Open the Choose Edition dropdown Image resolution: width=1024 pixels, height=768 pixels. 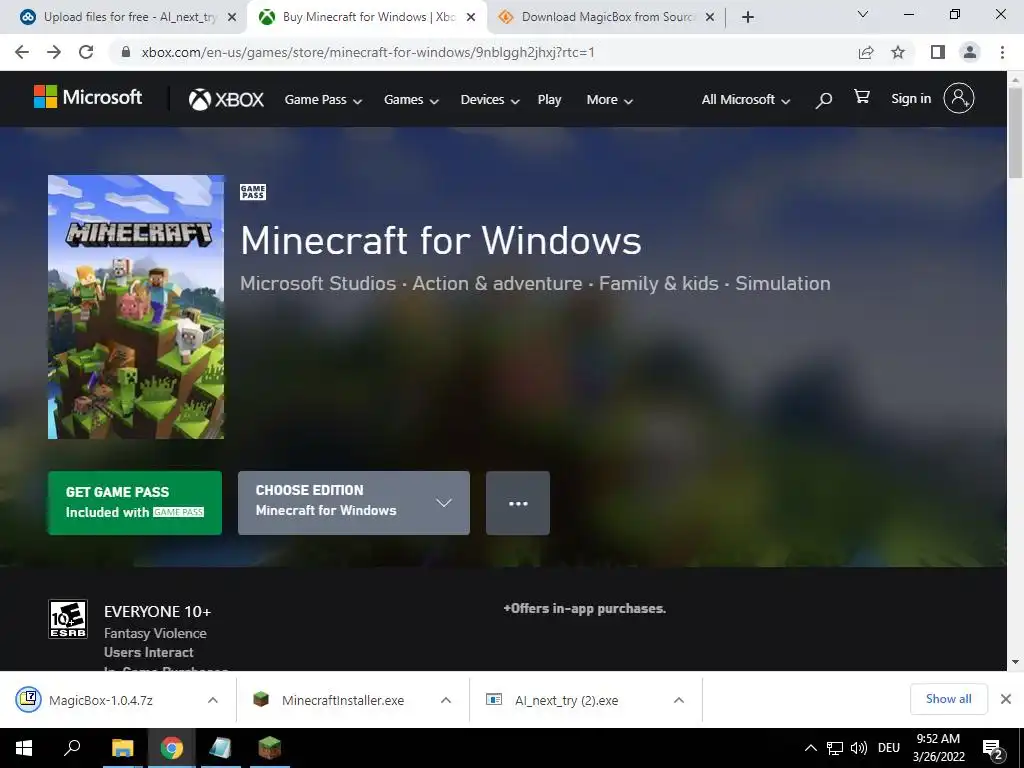pyautogui.click(x=353, y=503)
